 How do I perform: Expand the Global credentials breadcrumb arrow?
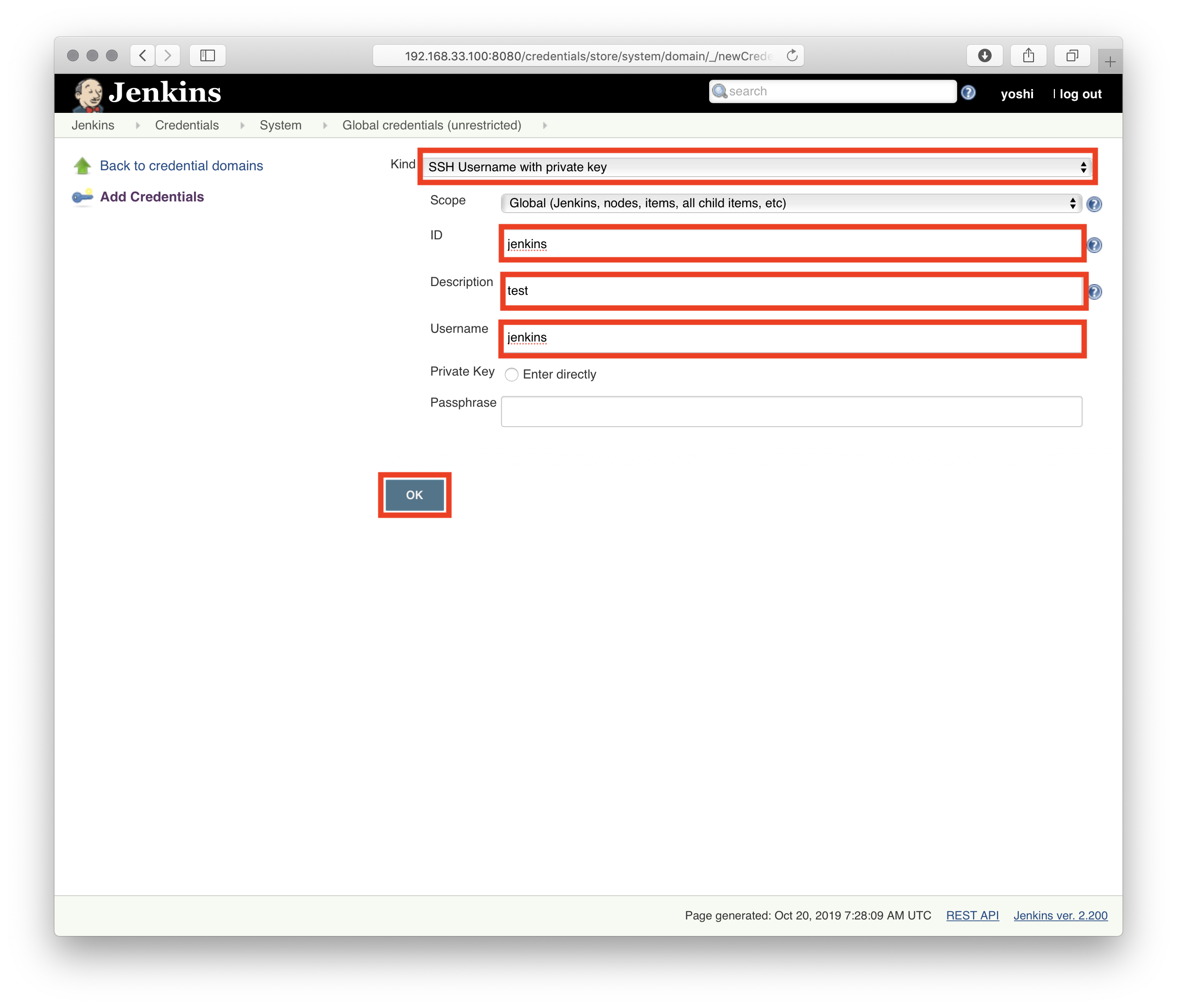pos(545,126)
